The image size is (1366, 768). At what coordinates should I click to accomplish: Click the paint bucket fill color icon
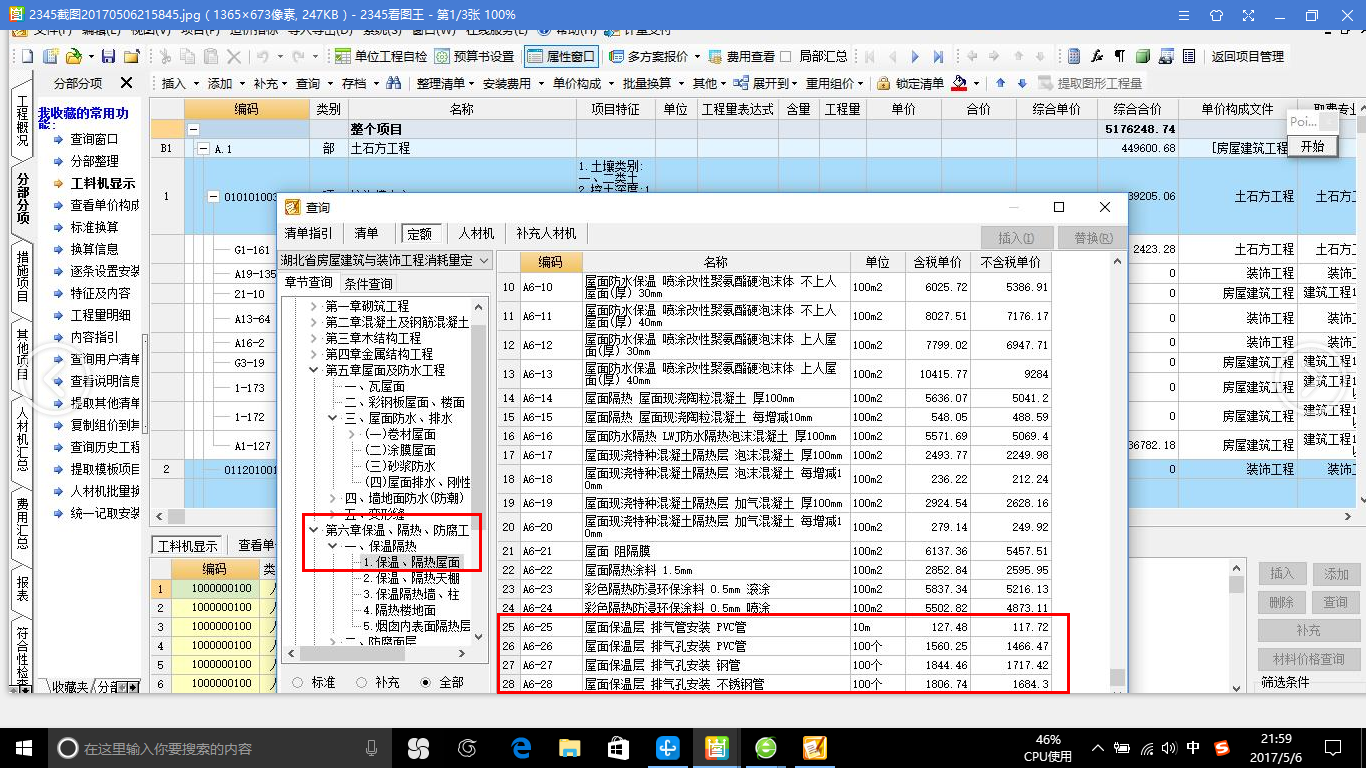click(x=960, y=84)
